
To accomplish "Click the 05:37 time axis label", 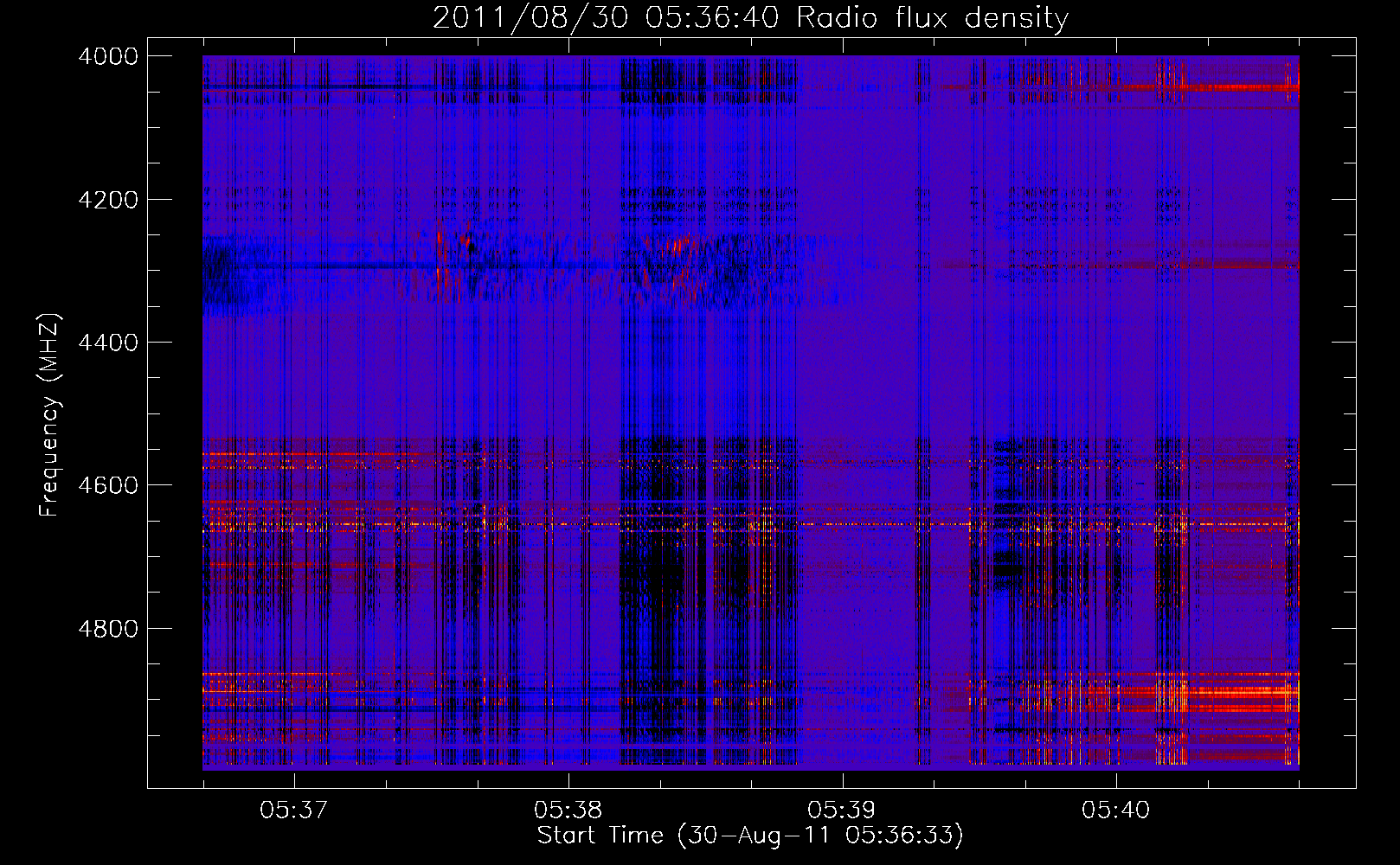I will tap(294, 811).
